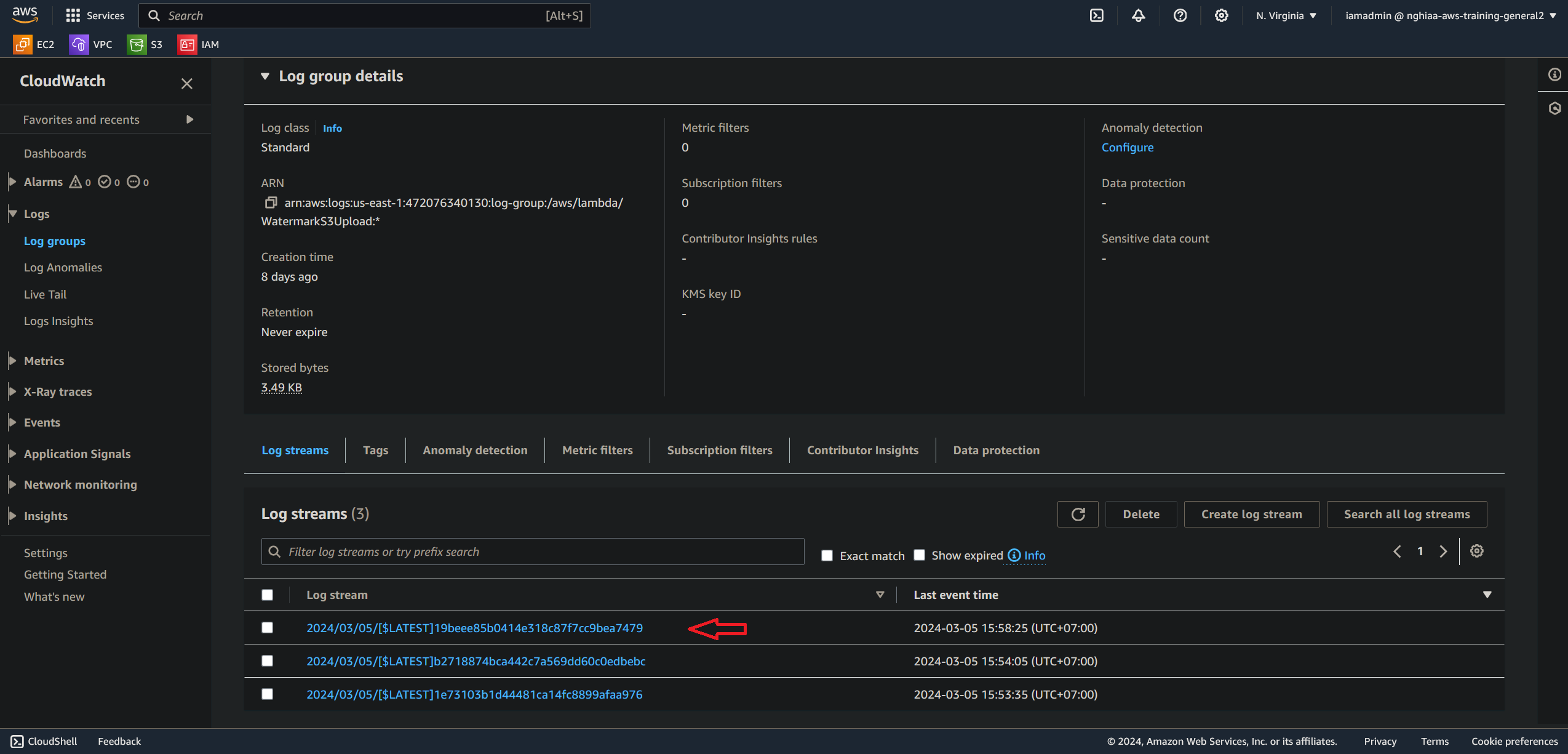Open the top bar settings gear
This screenshot has width=1568, height=754.
tap(1222, 15)
